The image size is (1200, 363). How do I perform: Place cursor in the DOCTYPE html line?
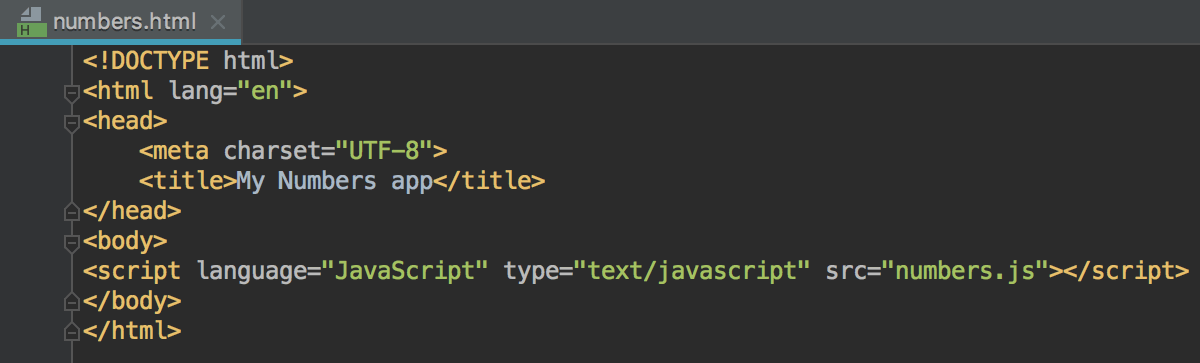(188, 61)
